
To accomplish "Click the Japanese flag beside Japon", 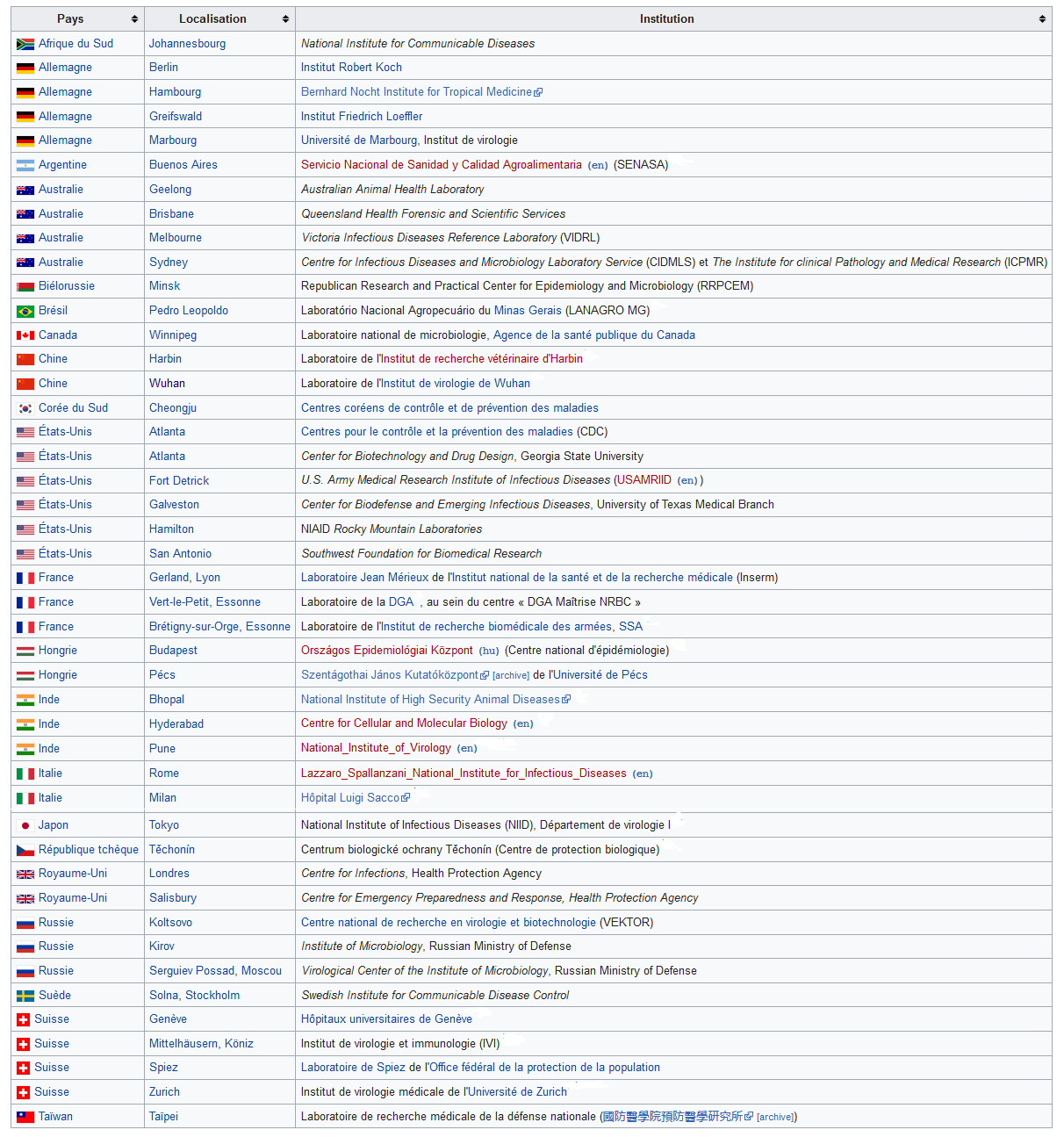I will 25,825.
